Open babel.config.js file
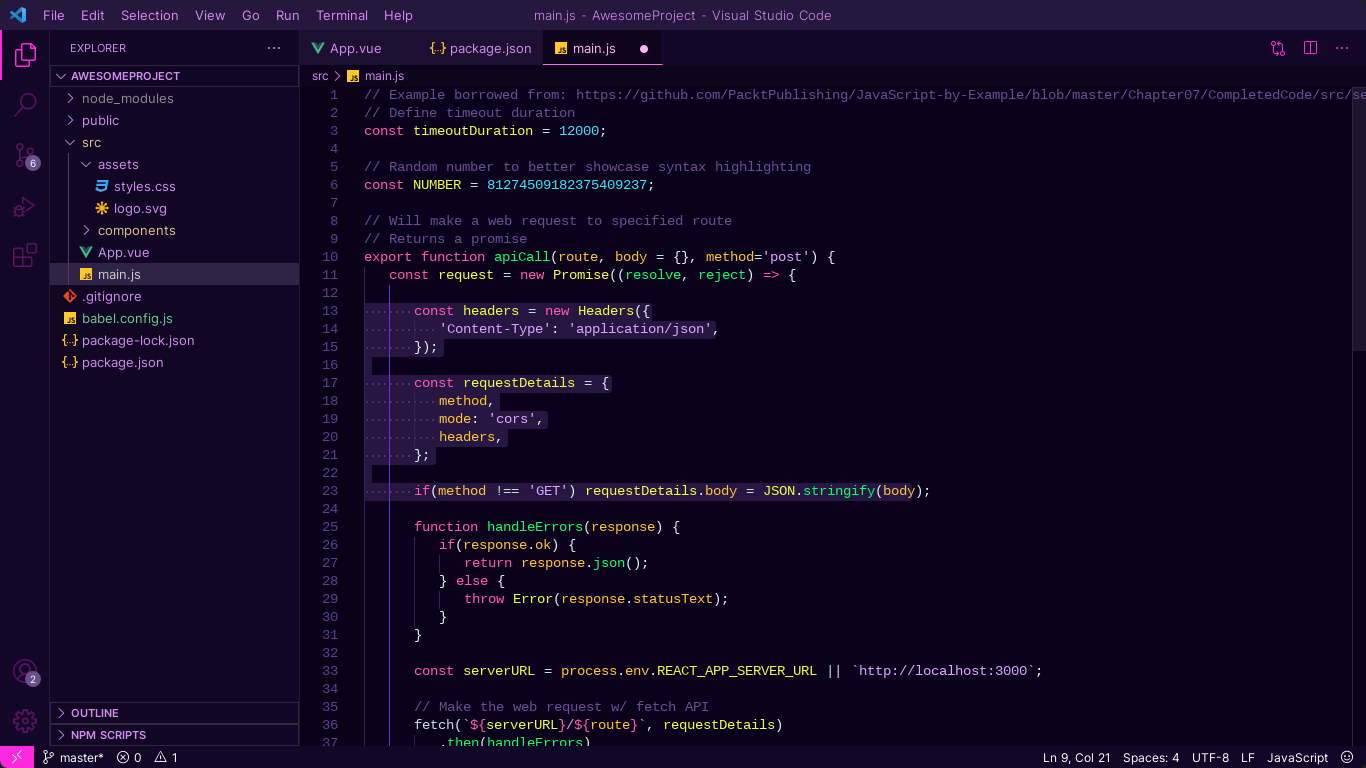The image size is (1366, 768). click(174, 318)
